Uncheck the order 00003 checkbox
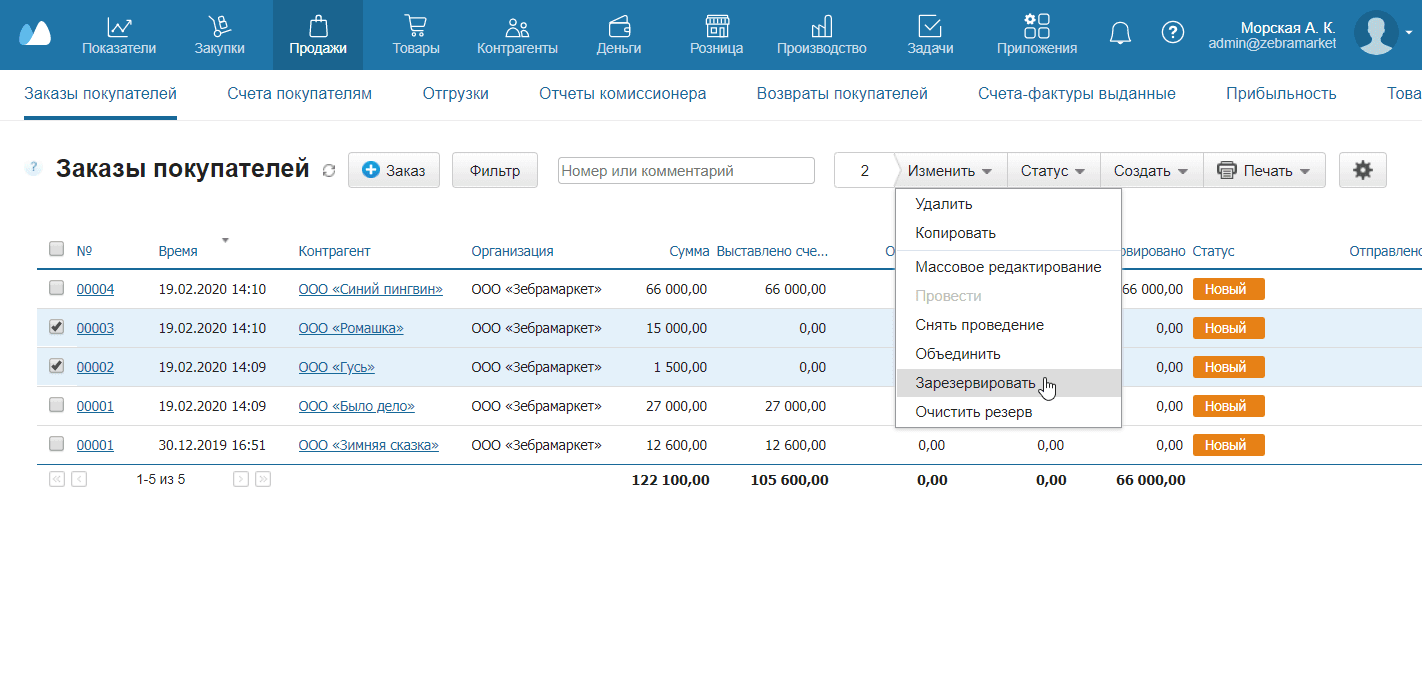The image size is (1422, 696). (x=57, y=327)
